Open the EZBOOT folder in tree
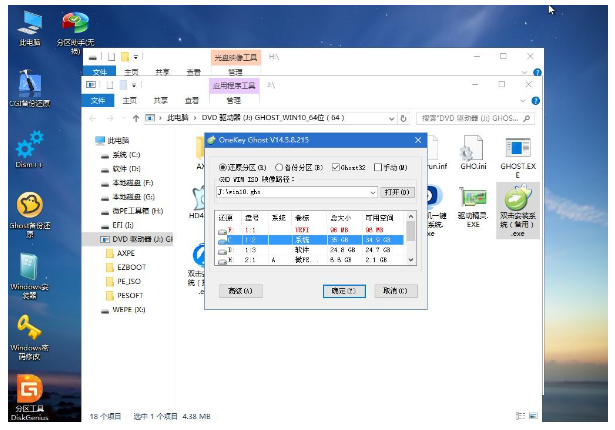Screen dimensions: 615x430 [x=126, y=268]
